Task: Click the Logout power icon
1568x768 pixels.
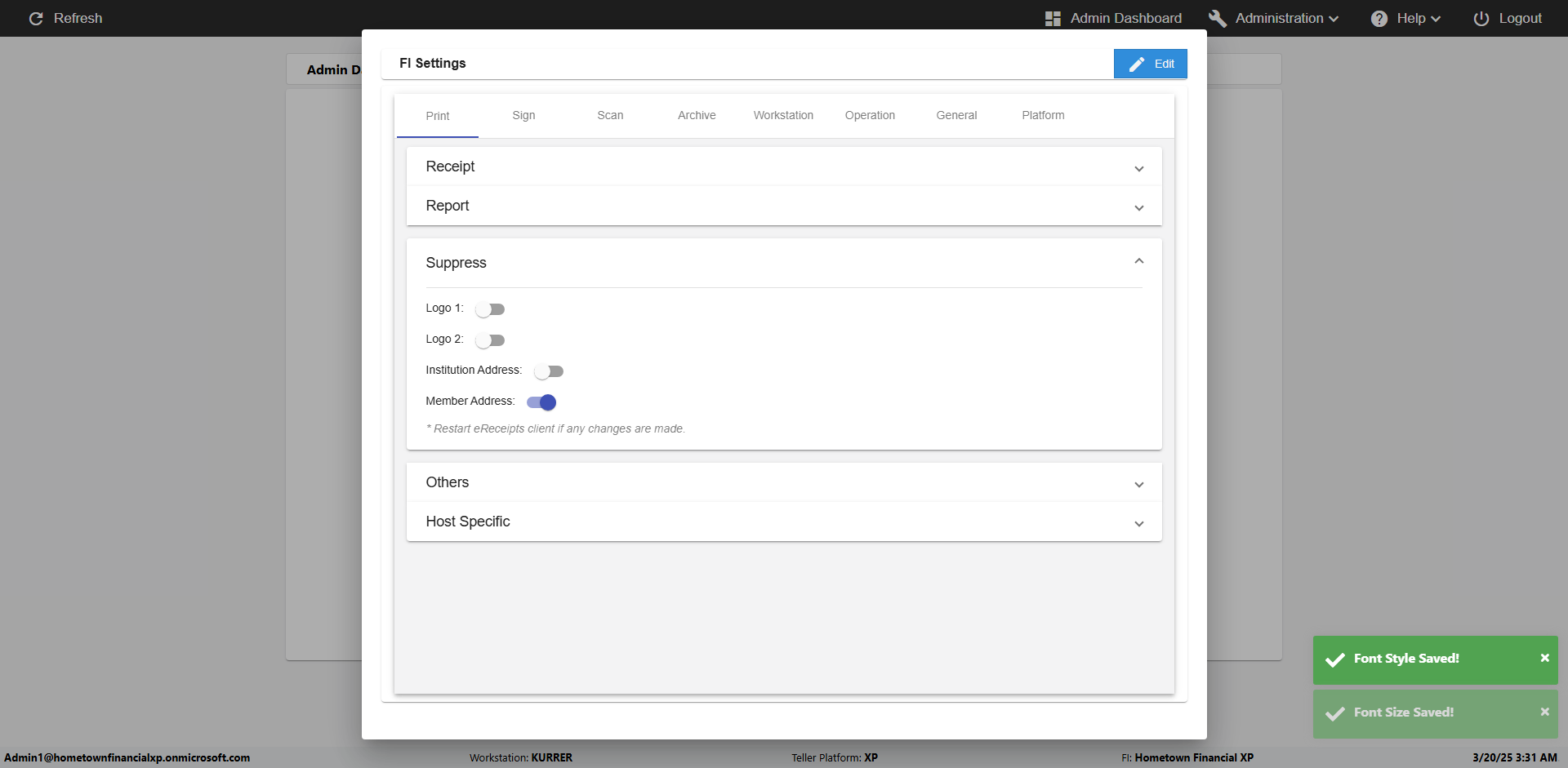Action: pos(1481,19)
